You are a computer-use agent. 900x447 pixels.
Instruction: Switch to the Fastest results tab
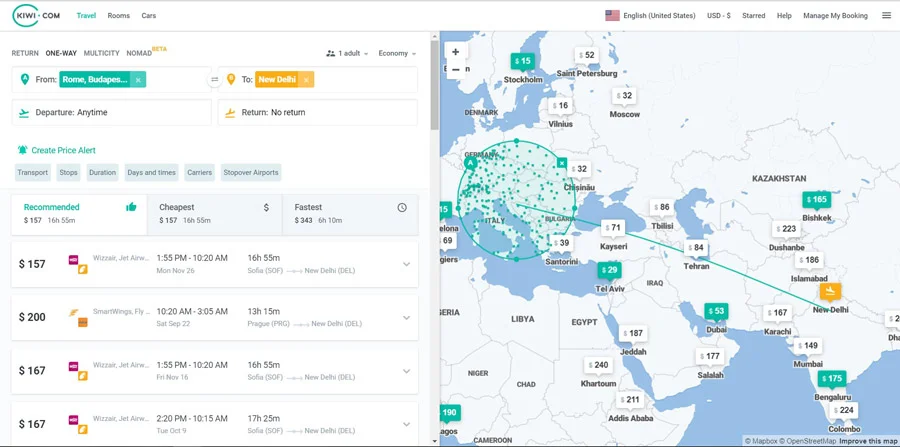(x=351, y=214)
